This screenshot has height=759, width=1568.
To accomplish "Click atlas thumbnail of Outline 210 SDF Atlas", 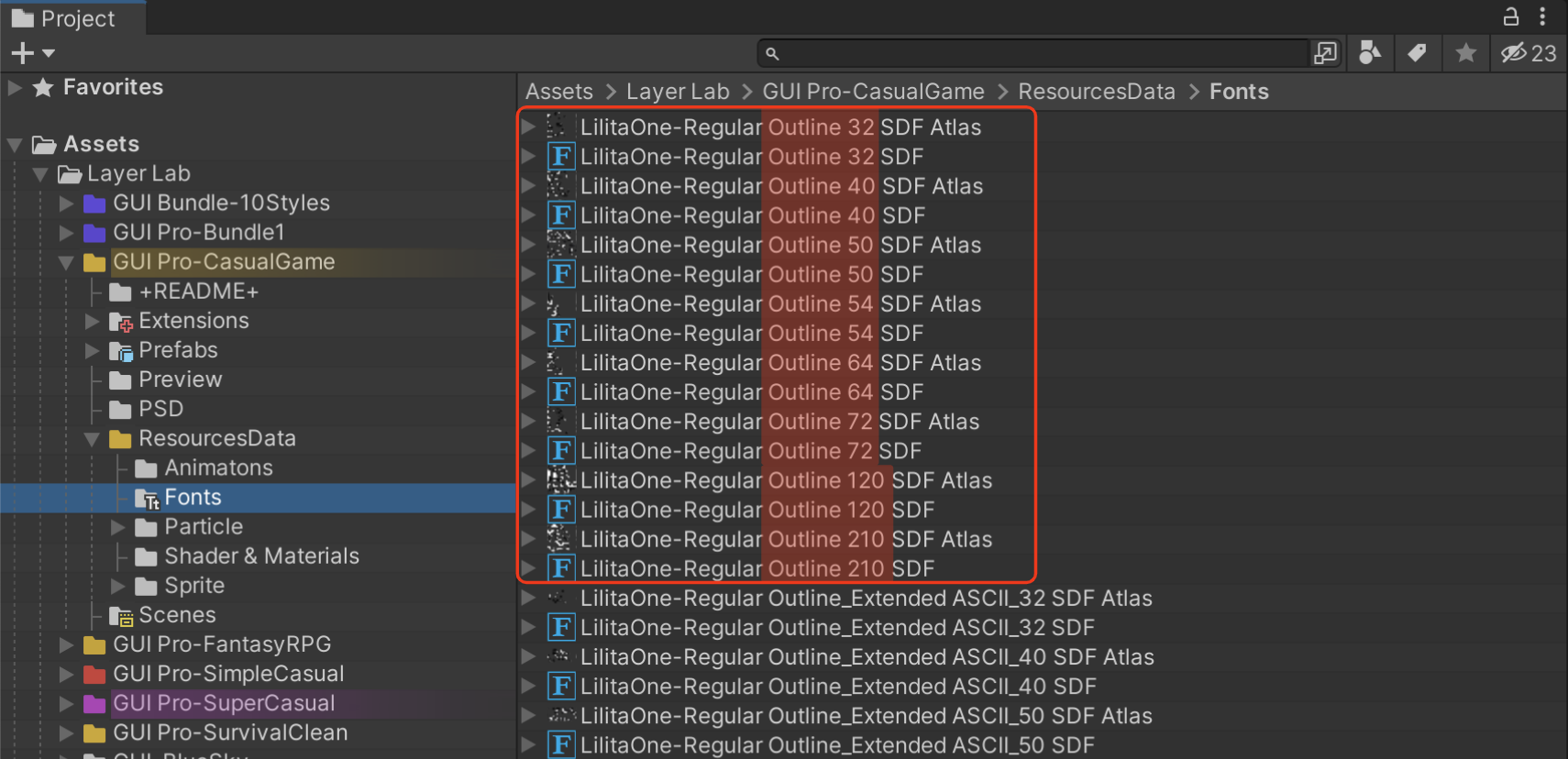I will pyautogui.click(x=561, y=539).
